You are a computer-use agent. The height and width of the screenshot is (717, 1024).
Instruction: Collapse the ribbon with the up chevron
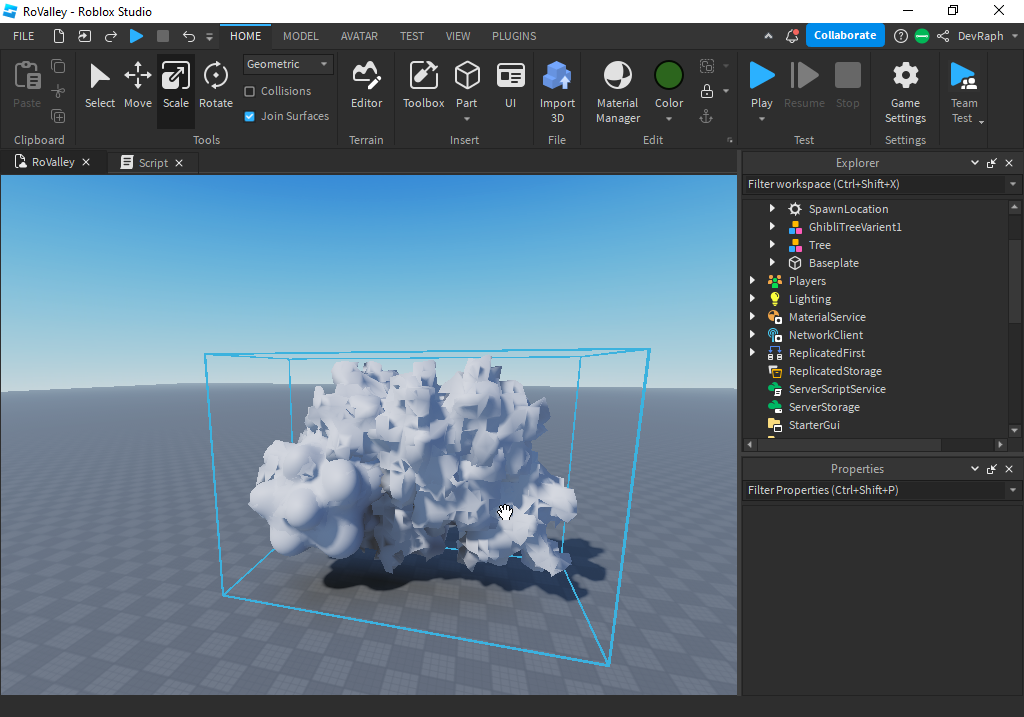click(769, 36)
